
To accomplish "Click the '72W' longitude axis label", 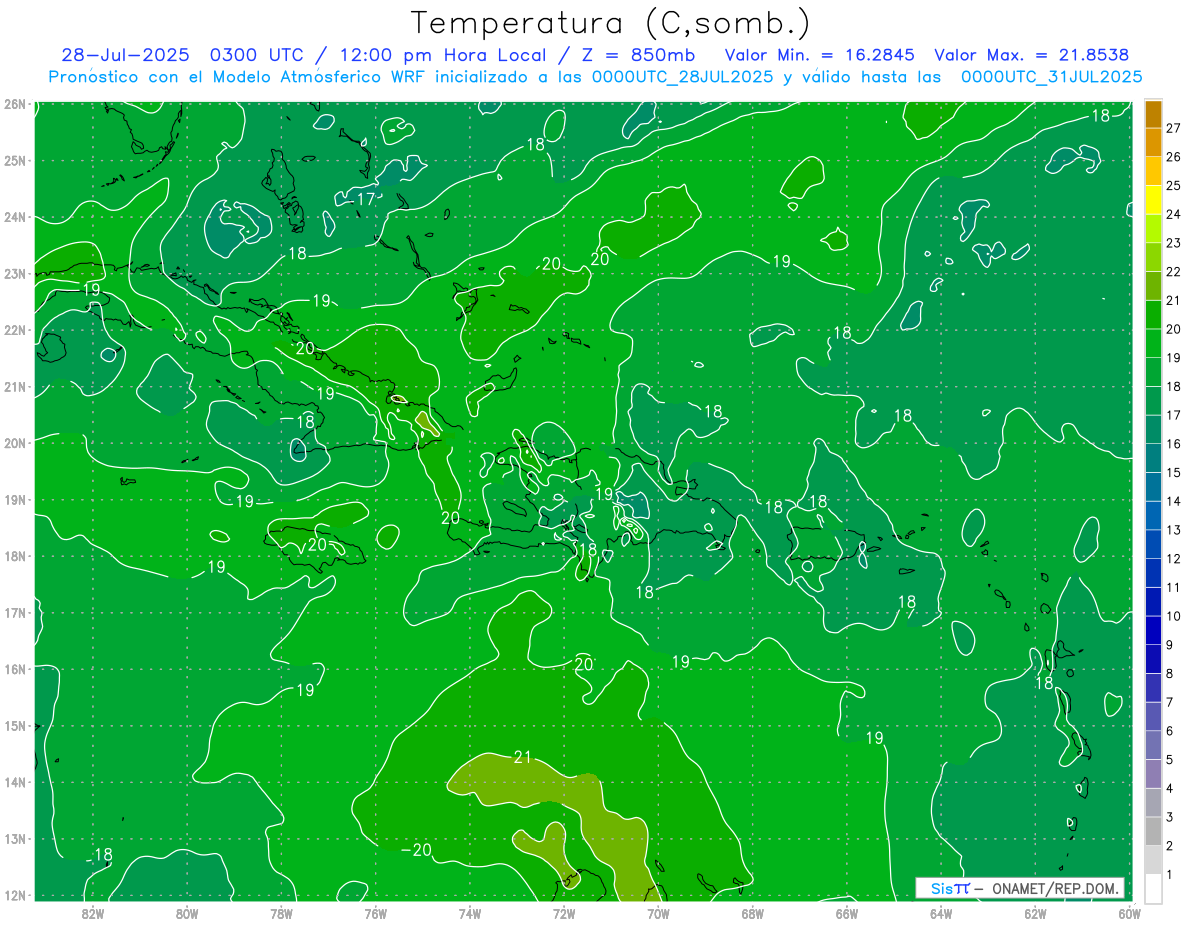I will 564,912.
